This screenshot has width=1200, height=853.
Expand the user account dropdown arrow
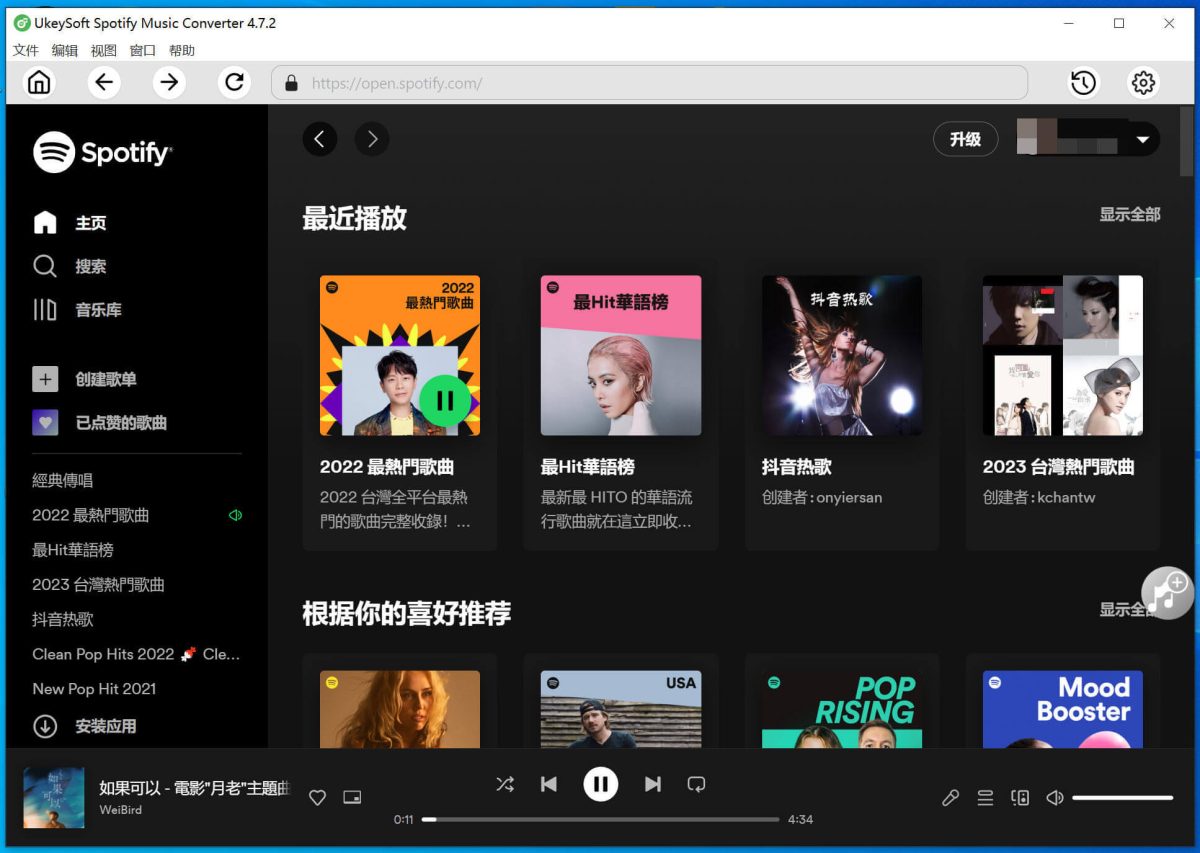coord(1142,140)
